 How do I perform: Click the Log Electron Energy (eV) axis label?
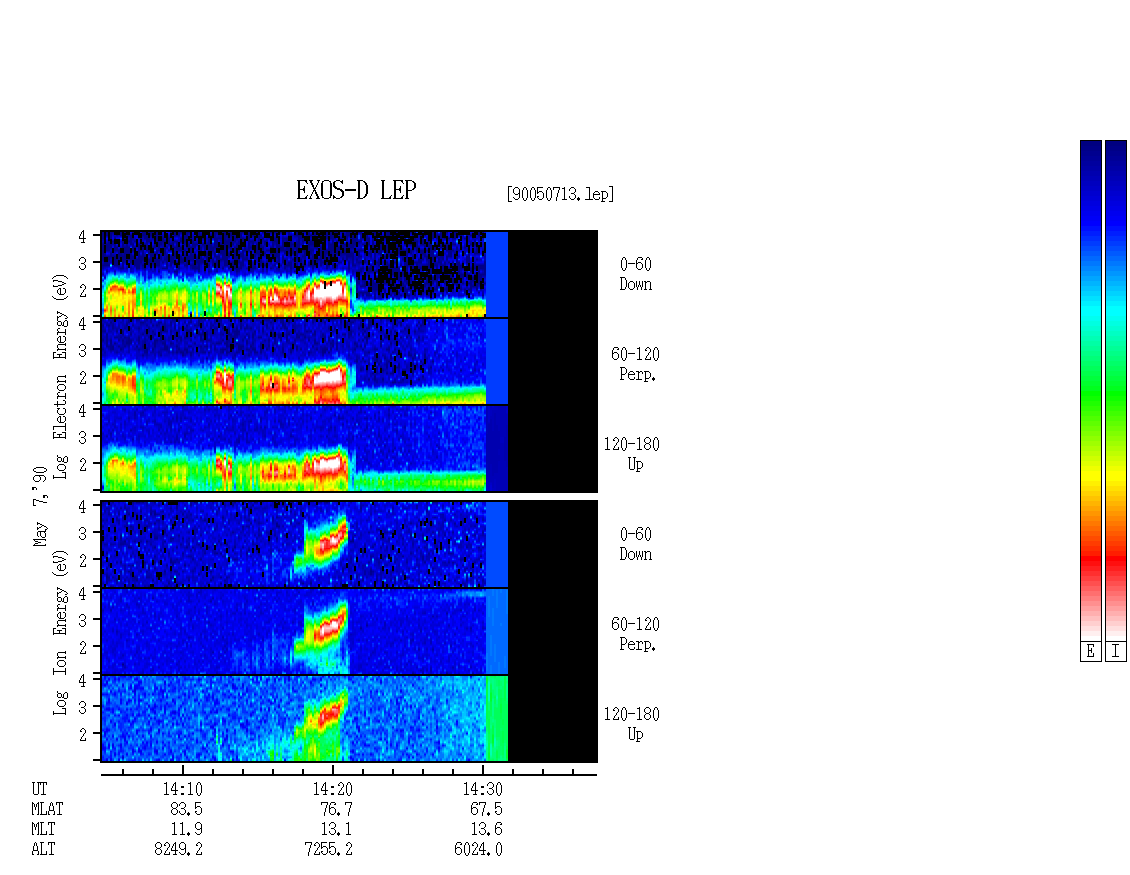[x=60, y=376]
